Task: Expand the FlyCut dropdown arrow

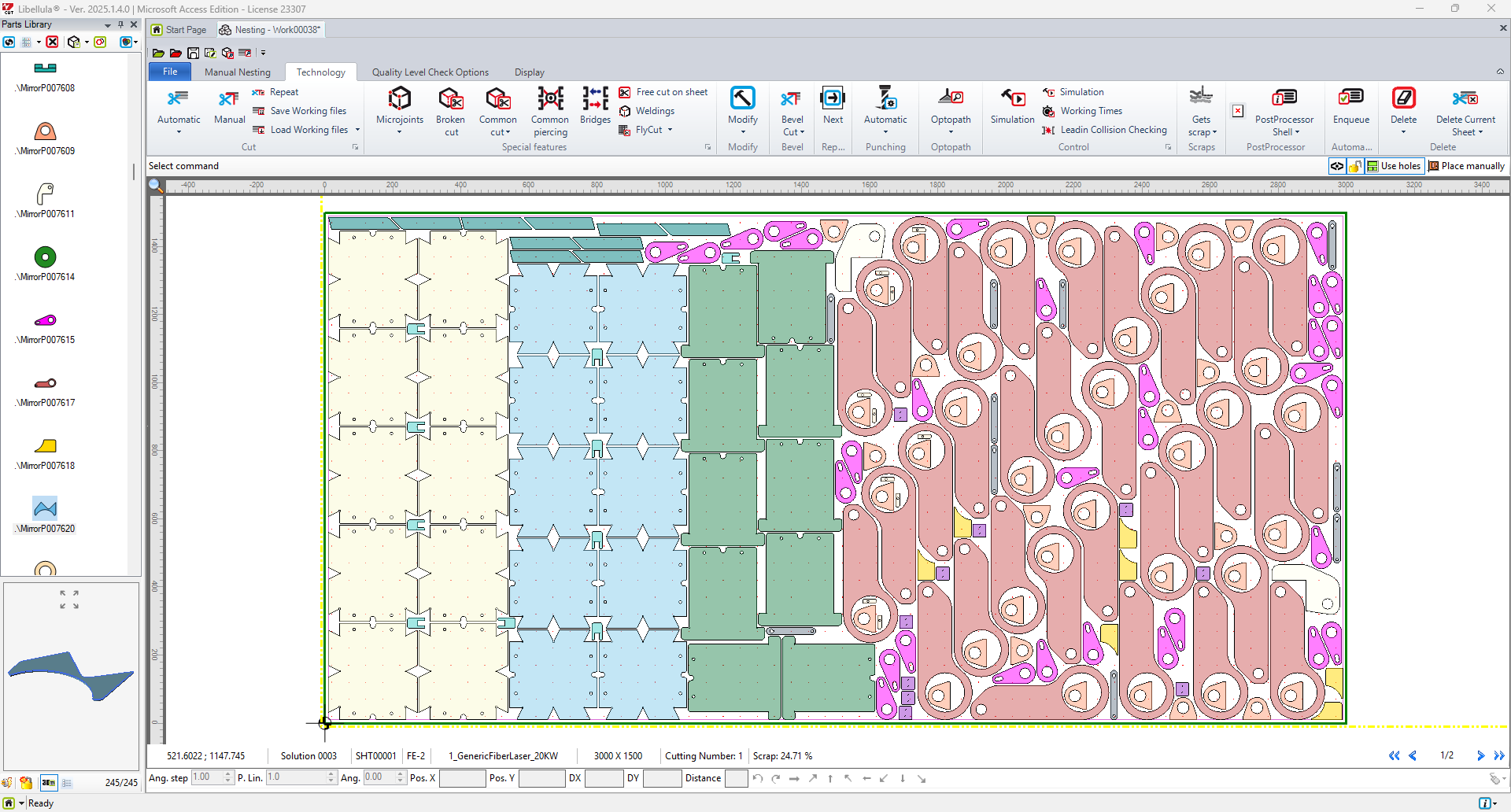Action: (x=670, y=130)
